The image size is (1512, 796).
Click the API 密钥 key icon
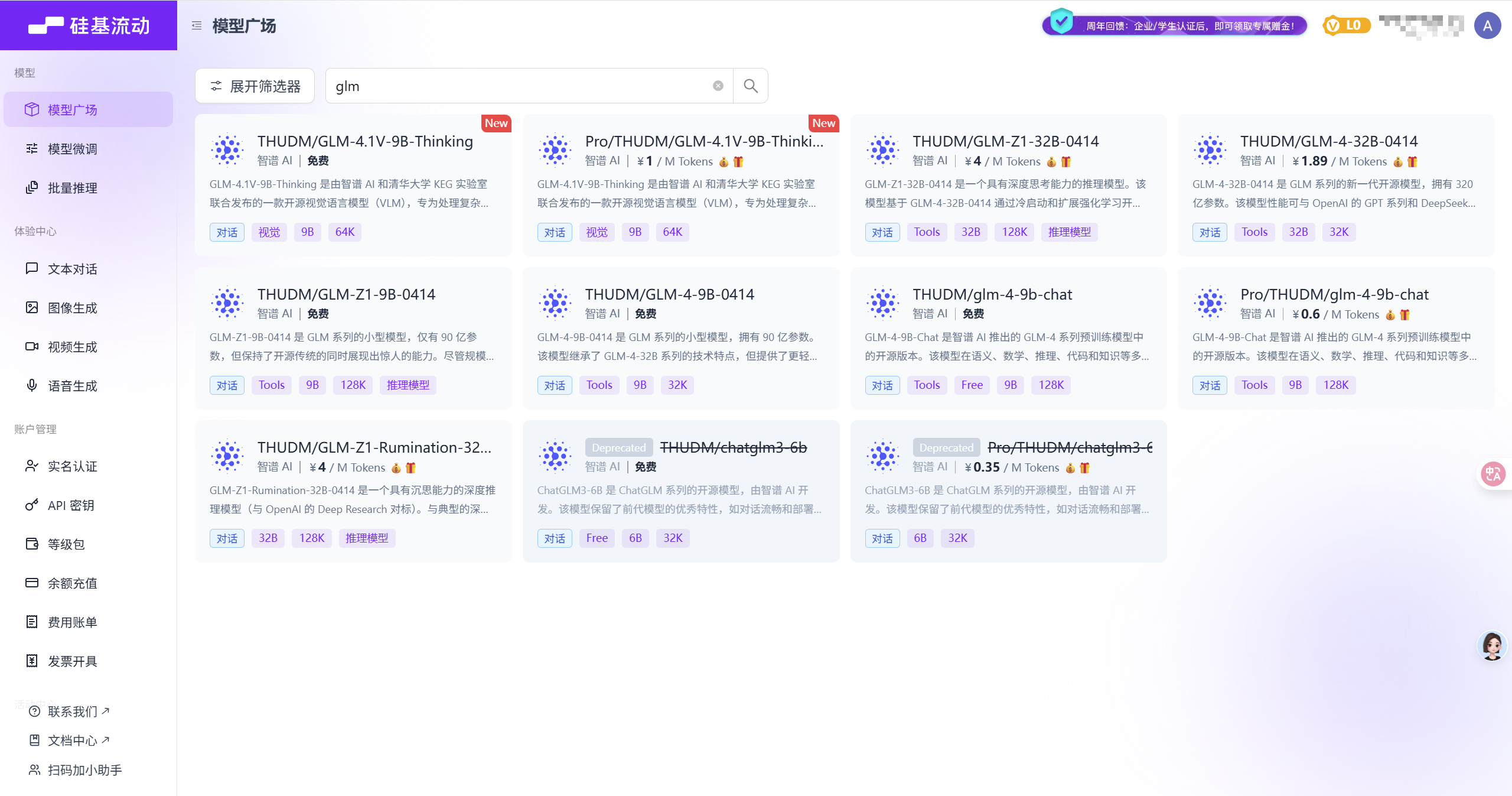(32, 505)
